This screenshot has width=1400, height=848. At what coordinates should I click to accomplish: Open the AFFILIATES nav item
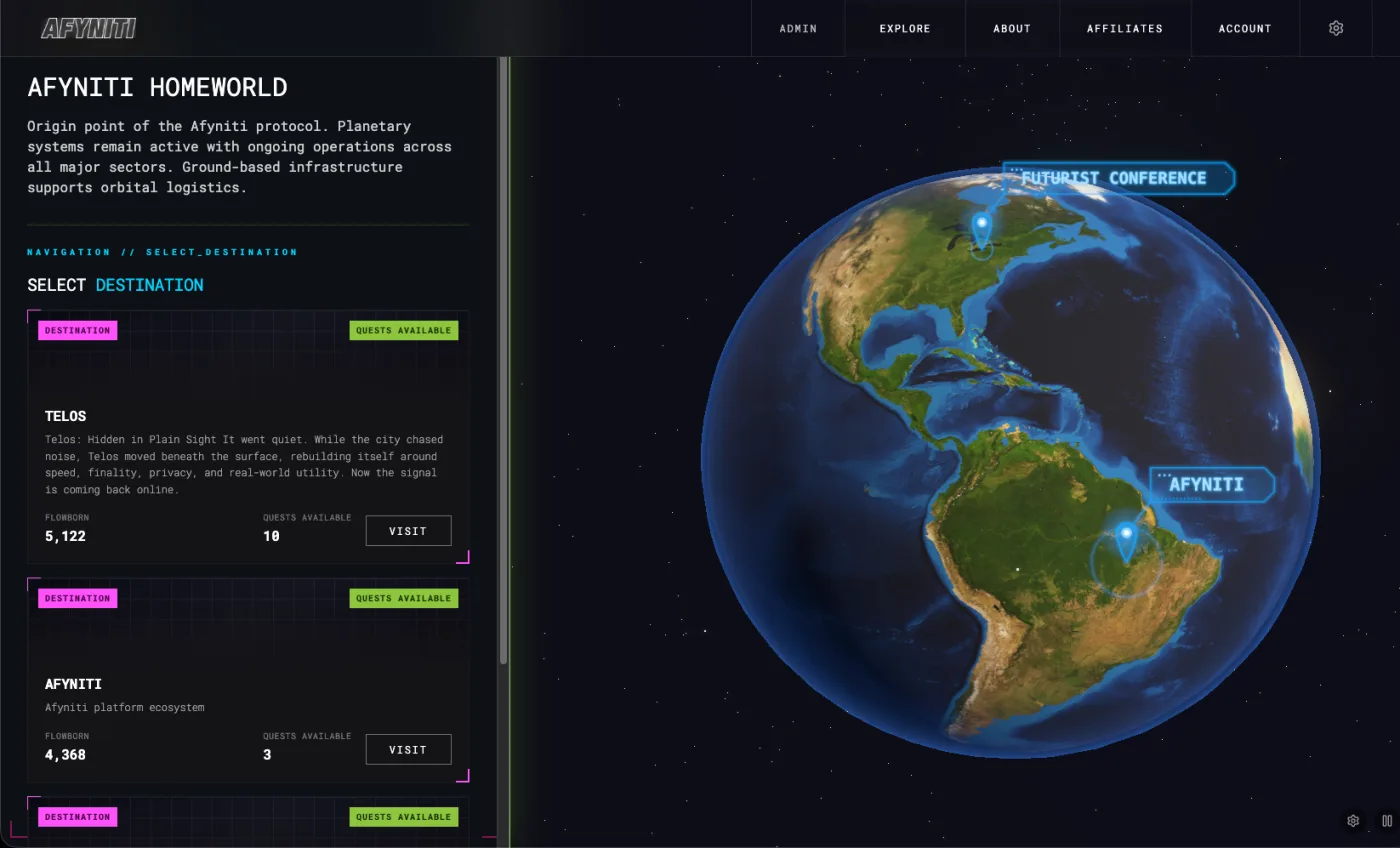point(1125,28)
